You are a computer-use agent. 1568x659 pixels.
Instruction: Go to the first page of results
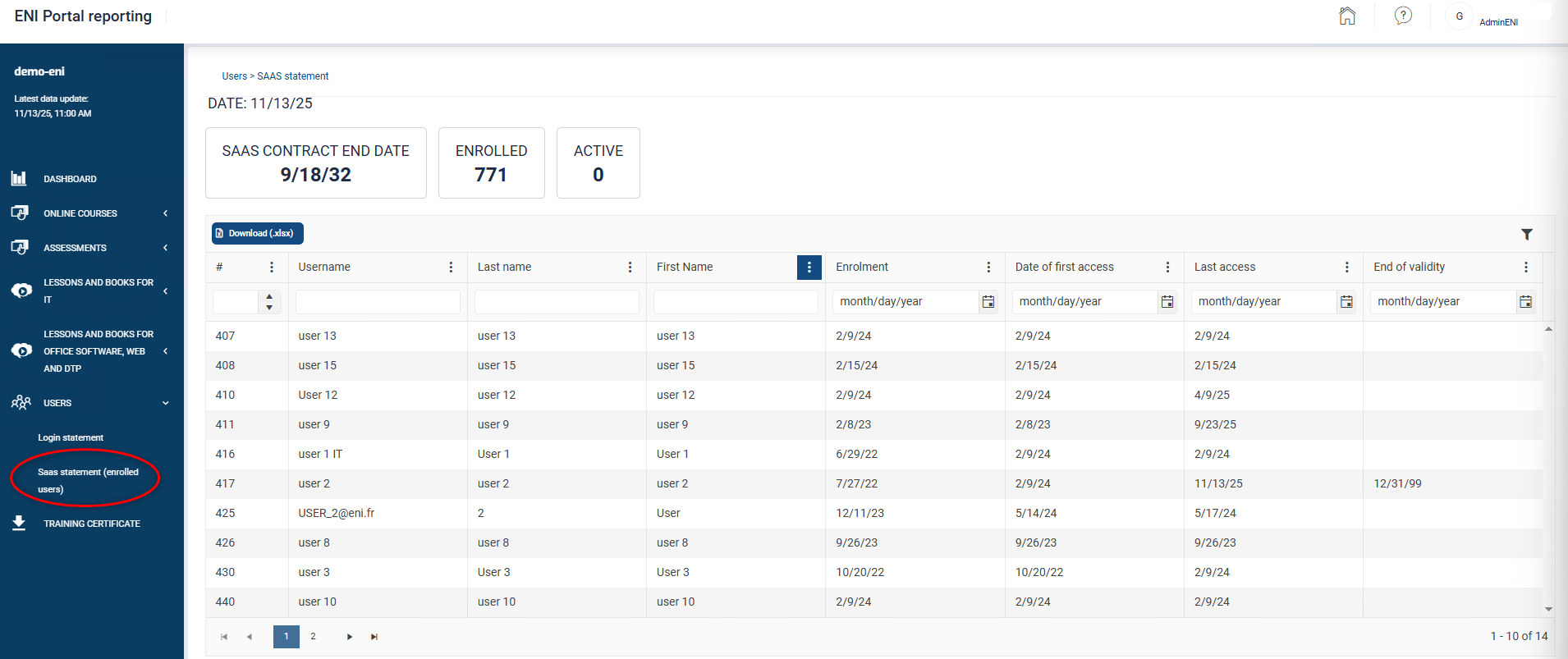coord(224,637)
